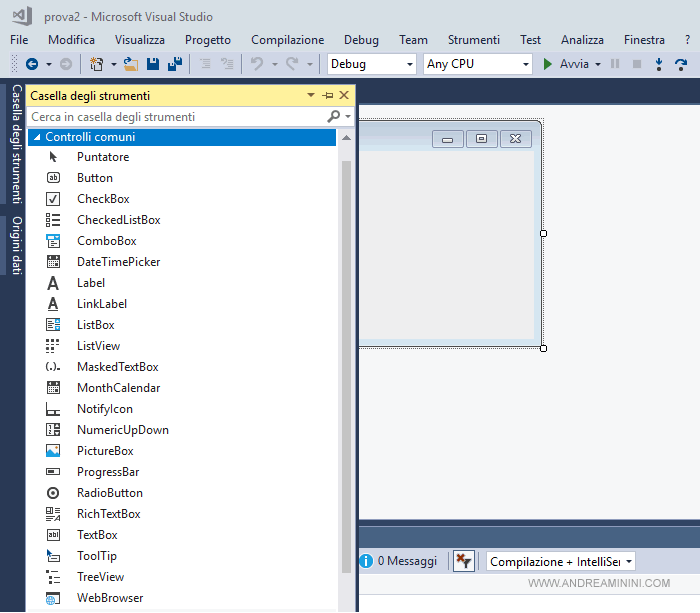Open the Strumenti menu
The height and width of the screenshot is (613, 700).
(x=473, y=40)
